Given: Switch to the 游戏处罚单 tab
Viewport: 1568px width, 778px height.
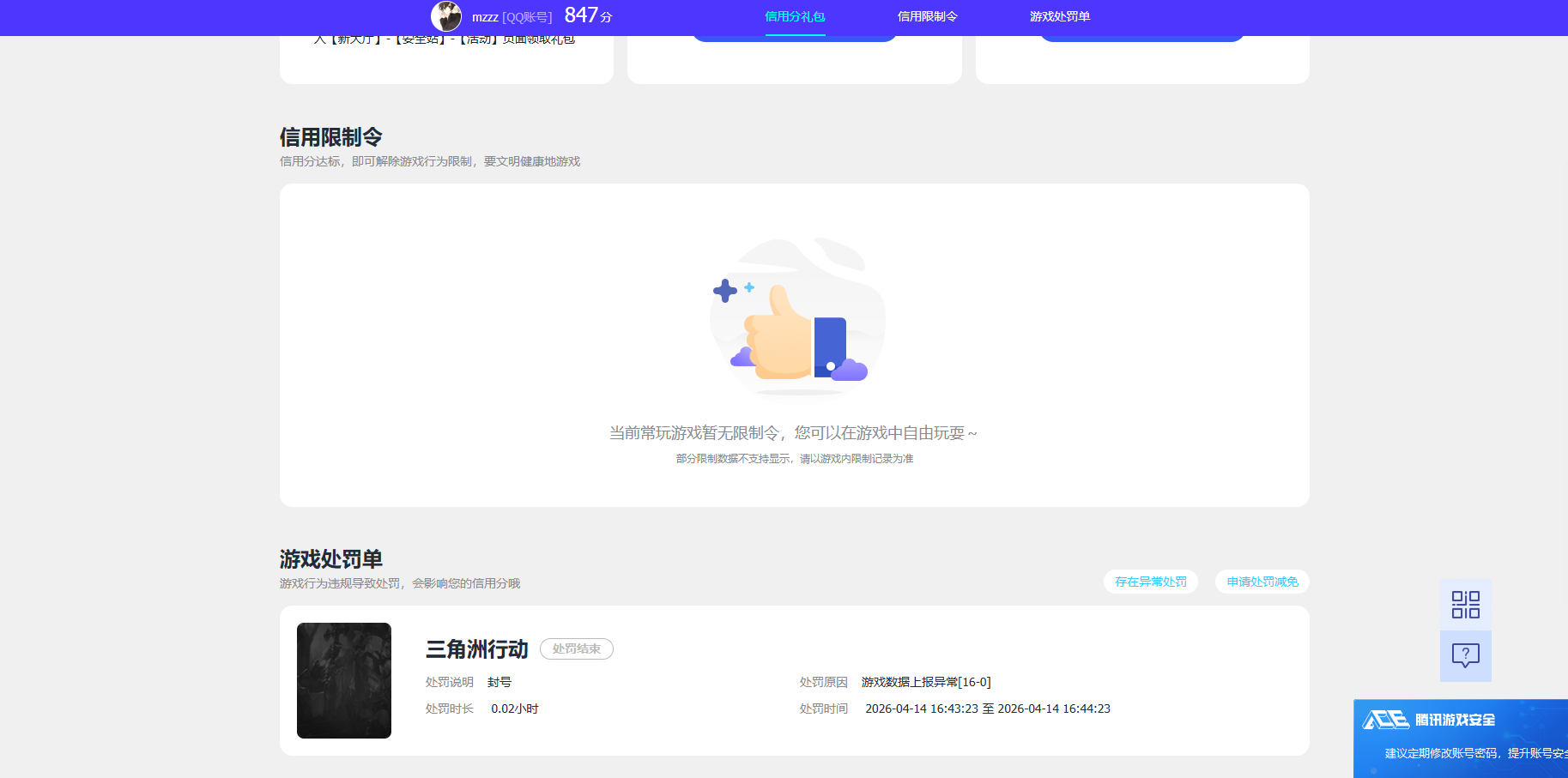Looking at the screenshot, I should pyautogui.click(x=1060, y=16).
